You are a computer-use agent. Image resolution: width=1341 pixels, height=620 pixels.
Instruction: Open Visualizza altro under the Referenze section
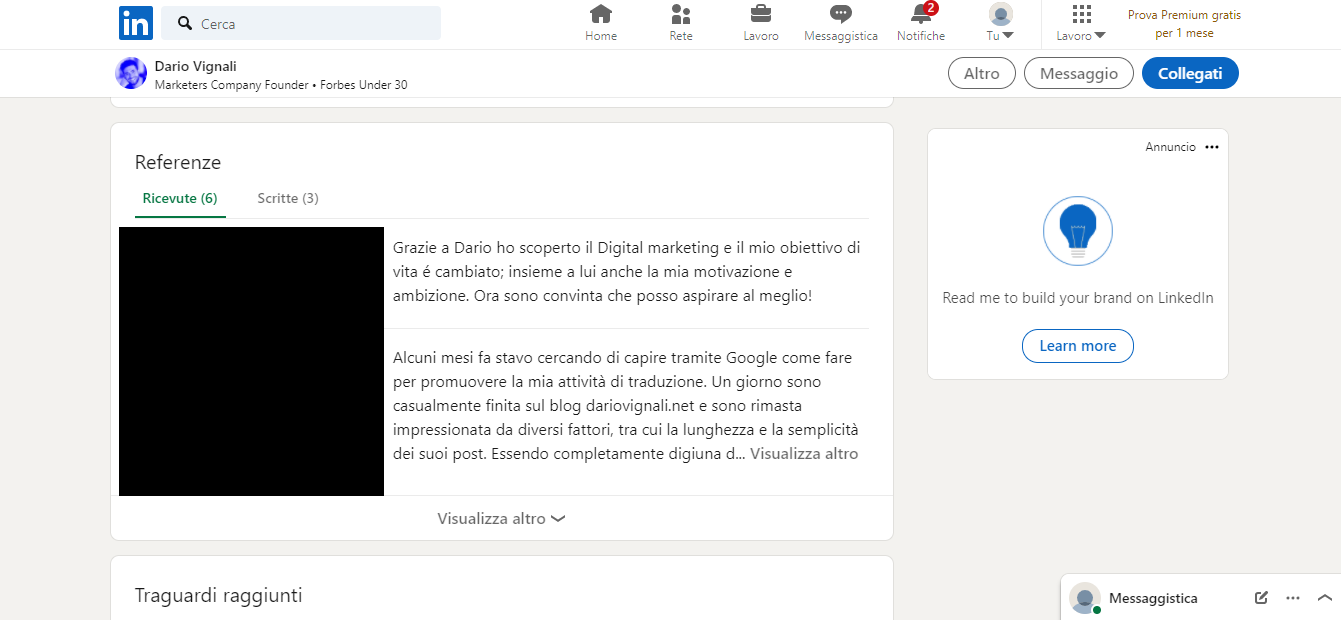pos(501,518)
